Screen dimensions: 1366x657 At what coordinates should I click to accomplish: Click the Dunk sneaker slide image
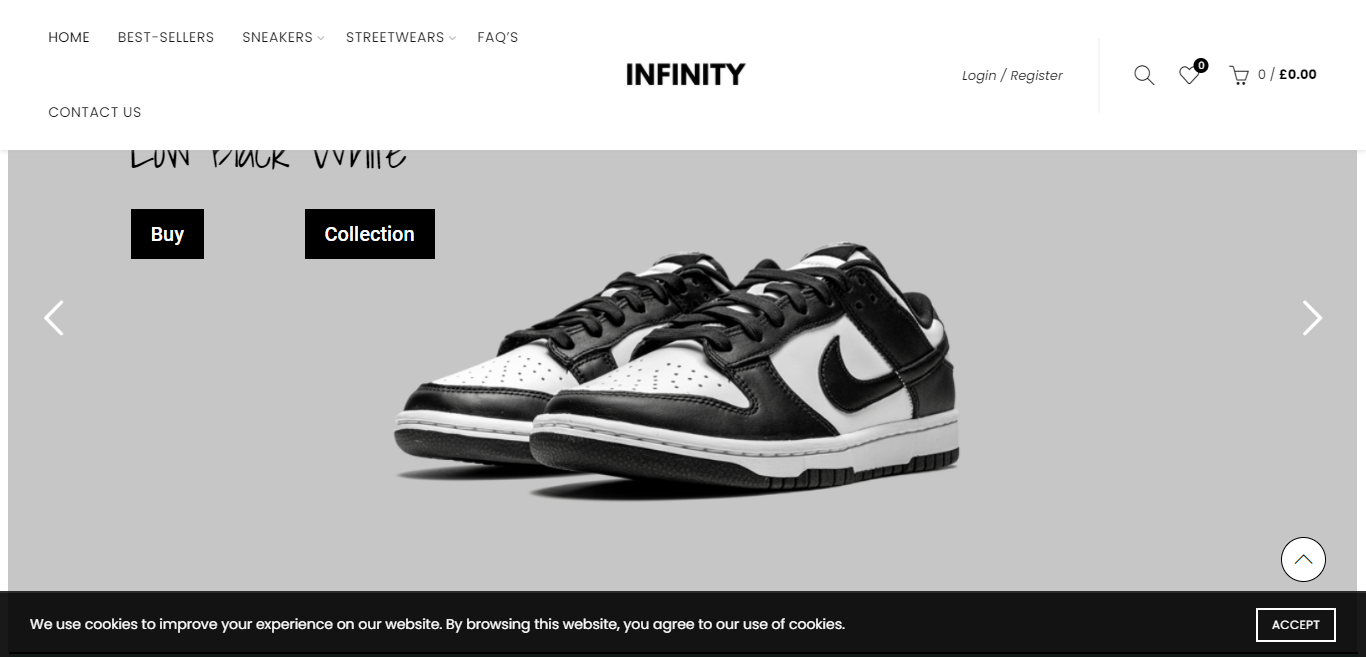pos(676,370)
